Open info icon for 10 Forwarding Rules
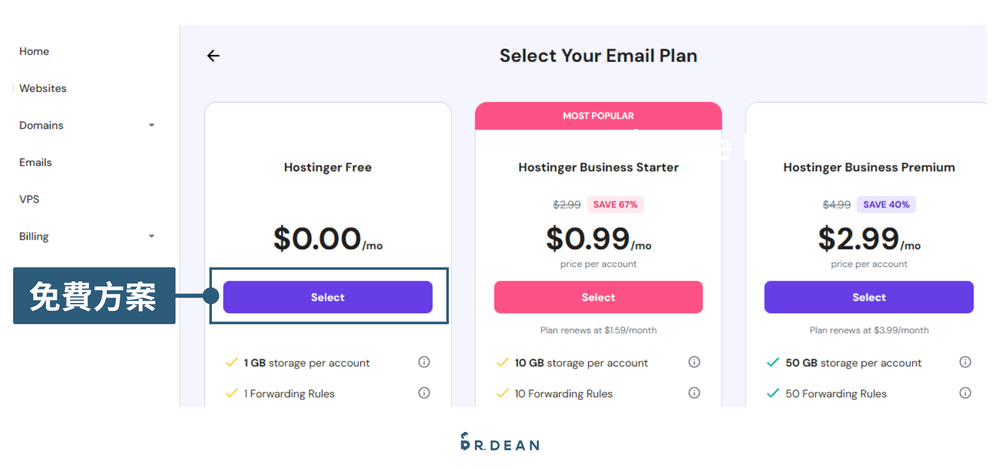The height and width of the screenshot is (469, 1000). (694, 393)
